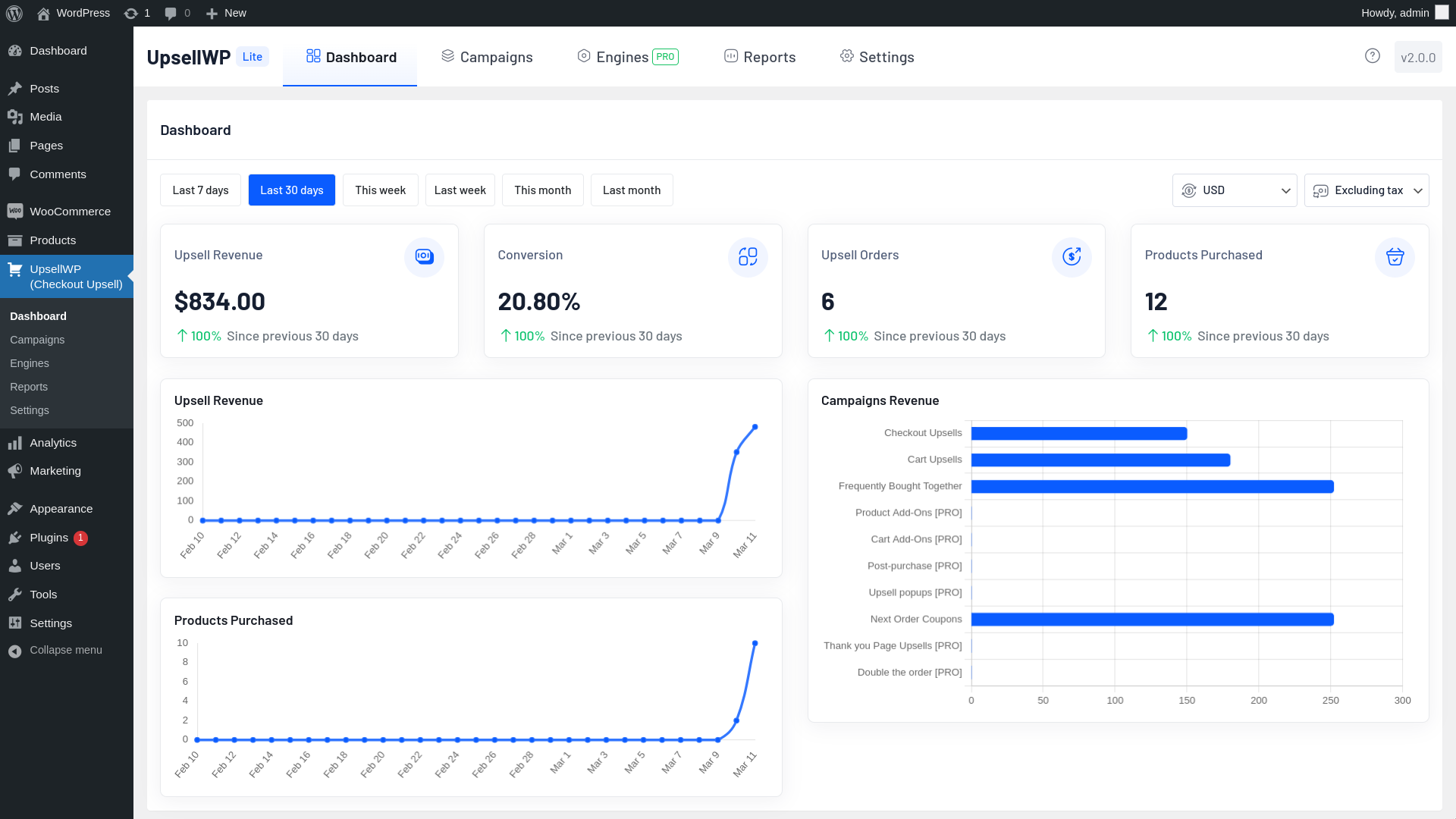Viewport: 1456px width, 819px height.
Task: Switch to the Campaigns tab
Action: coord(487,57)
